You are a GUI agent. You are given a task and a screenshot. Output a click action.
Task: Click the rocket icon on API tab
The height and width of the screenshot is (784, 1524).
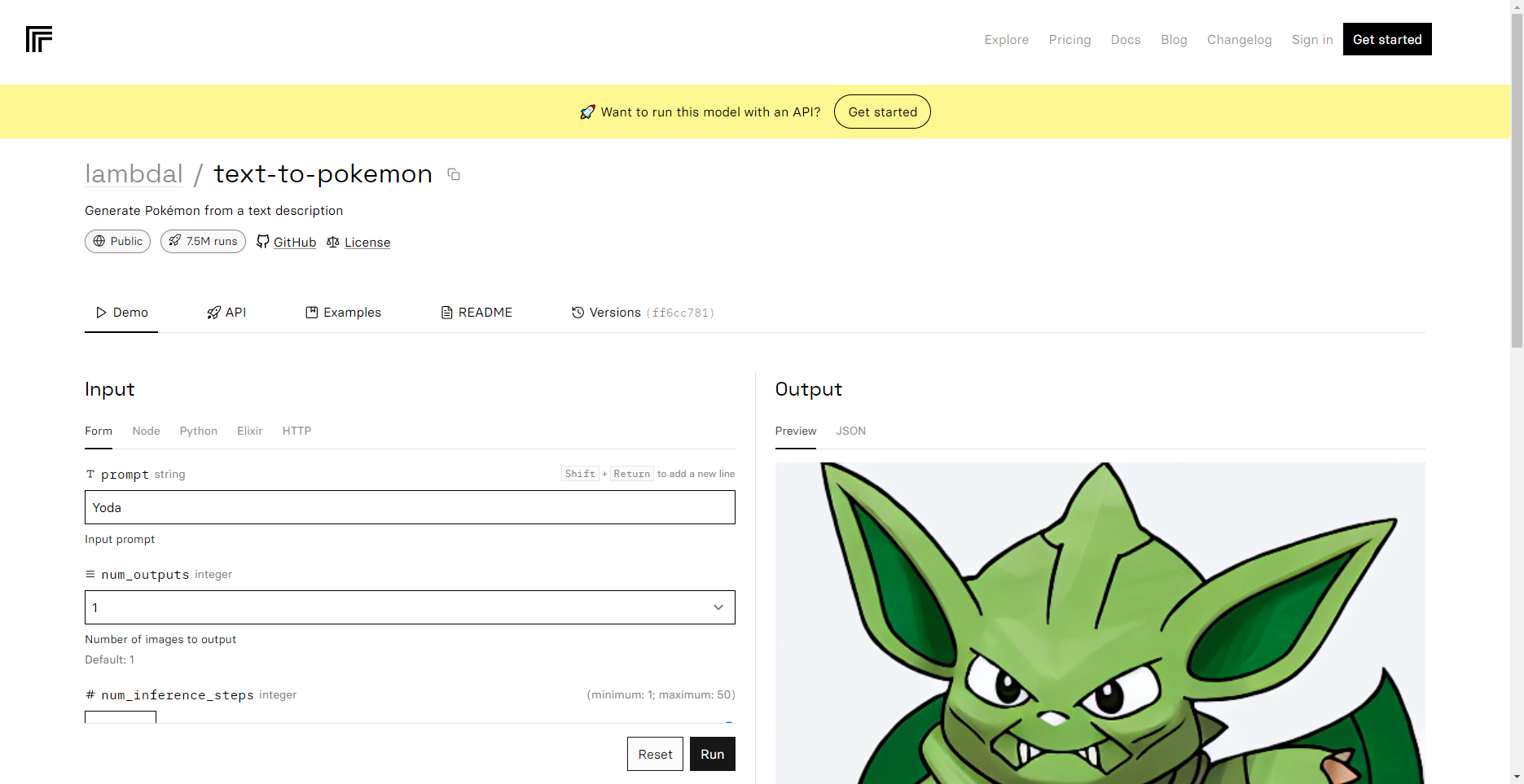[214, 313]
